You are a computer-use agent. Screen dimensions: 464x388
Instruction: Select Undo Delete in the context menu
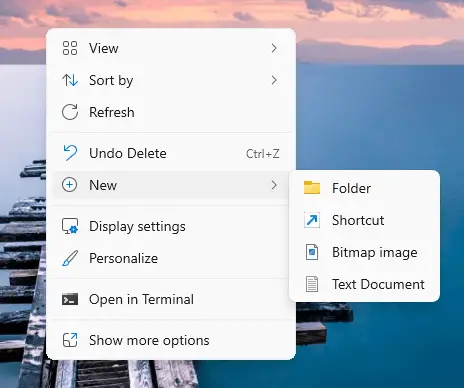[x=171, y=153]
